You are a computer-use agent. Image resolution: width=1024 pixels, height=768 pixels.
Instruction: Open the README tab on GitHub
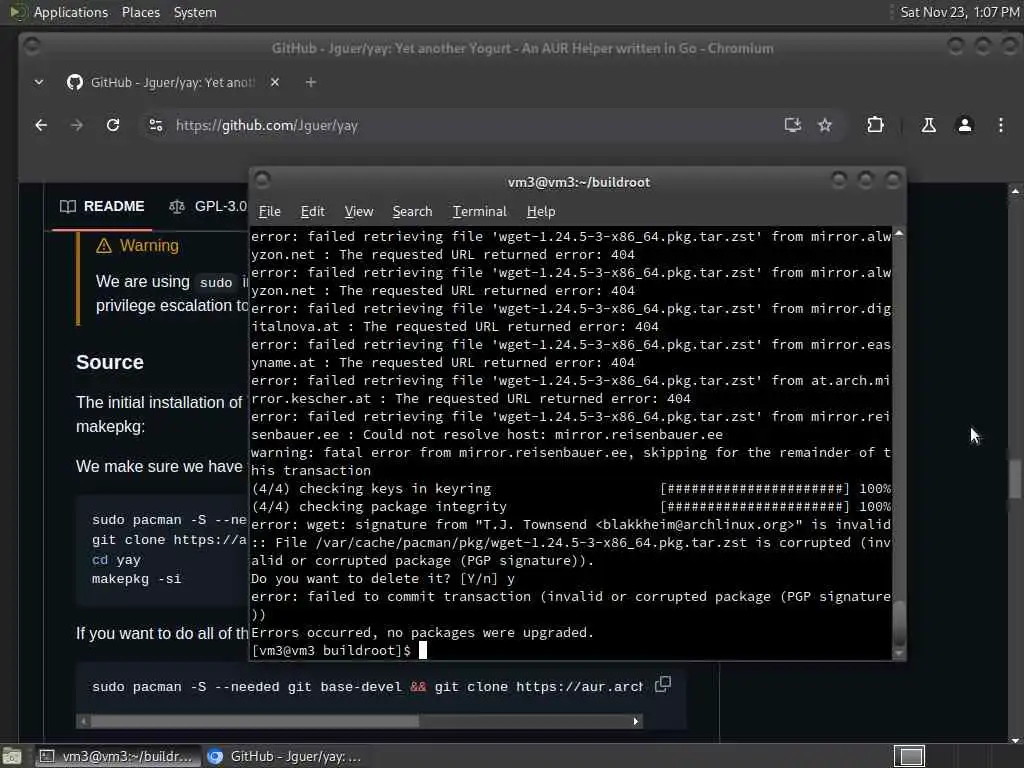(x=102, y=206)
